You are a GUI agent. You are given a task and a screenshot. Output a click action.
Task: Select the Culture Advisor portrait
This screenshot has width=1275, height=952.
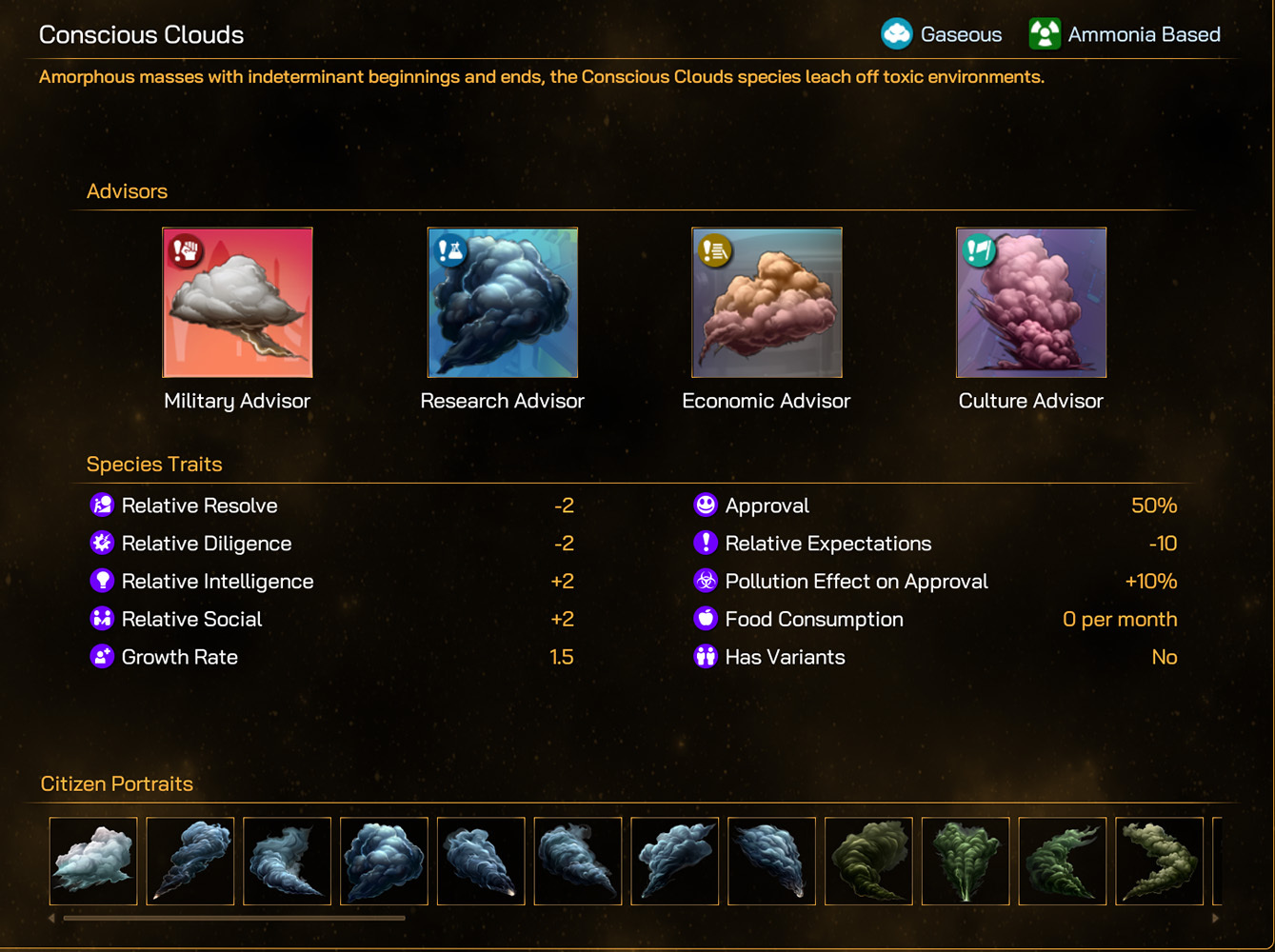[1031, 303]
